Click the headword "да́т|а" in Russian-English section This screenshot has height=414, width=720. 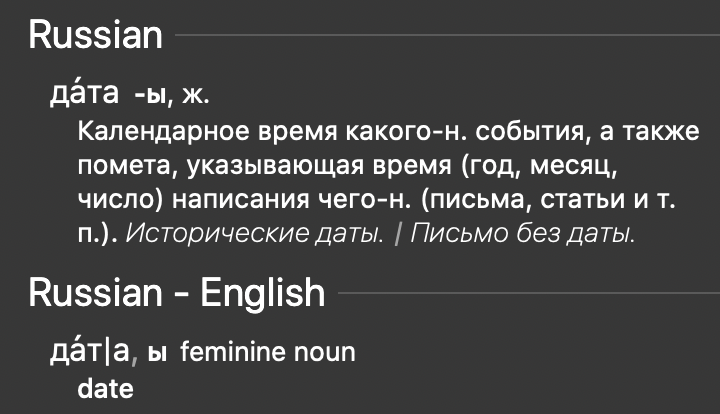[90, 352]
